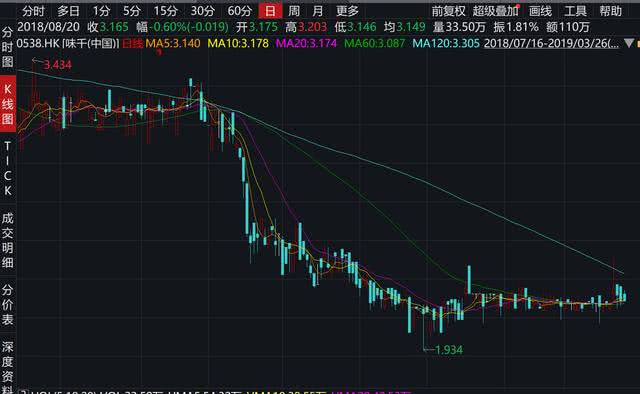Switch chart to 1分 period
The height and width of the screenshot is (394, 640).
[x=101, y=11]
